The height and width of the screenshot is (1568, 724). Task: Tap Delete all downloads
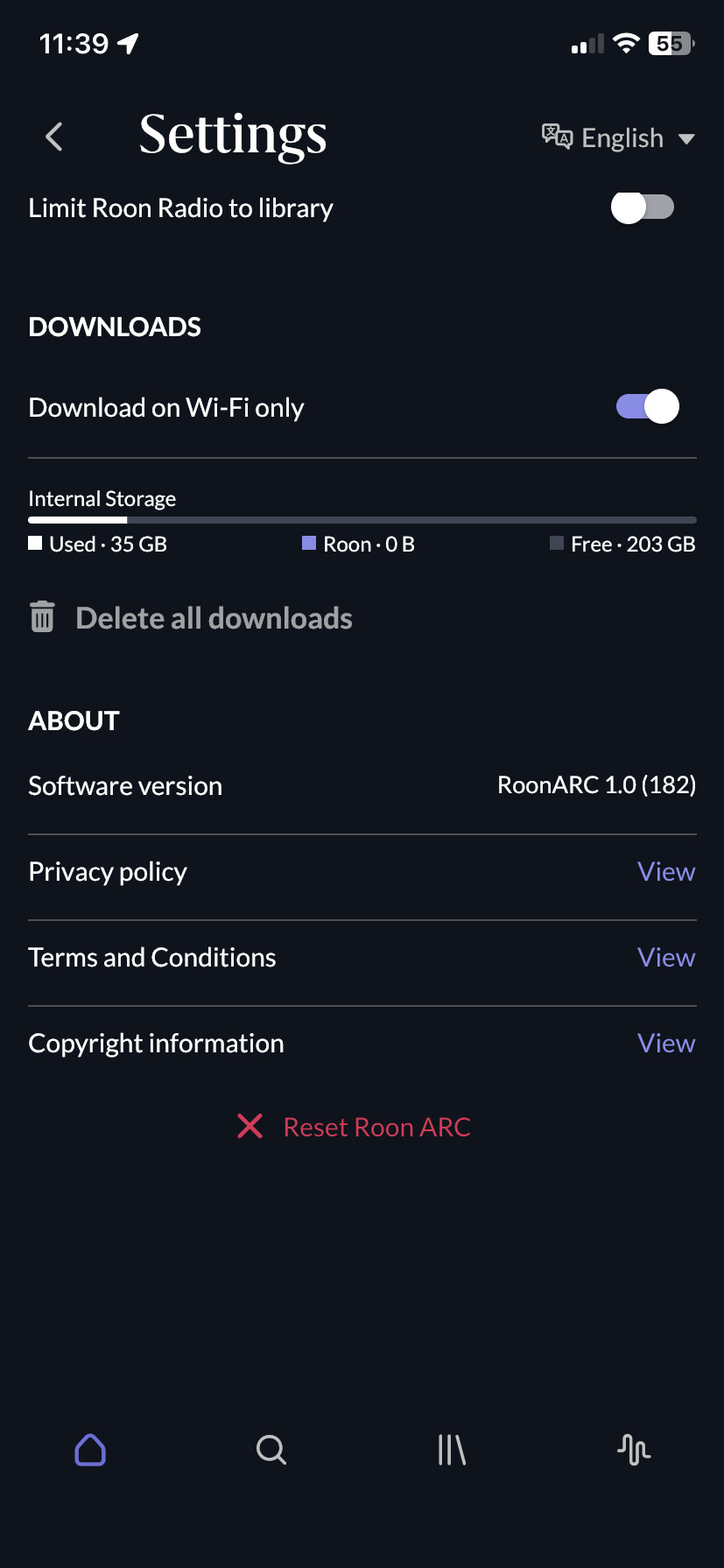coord(213,617)
